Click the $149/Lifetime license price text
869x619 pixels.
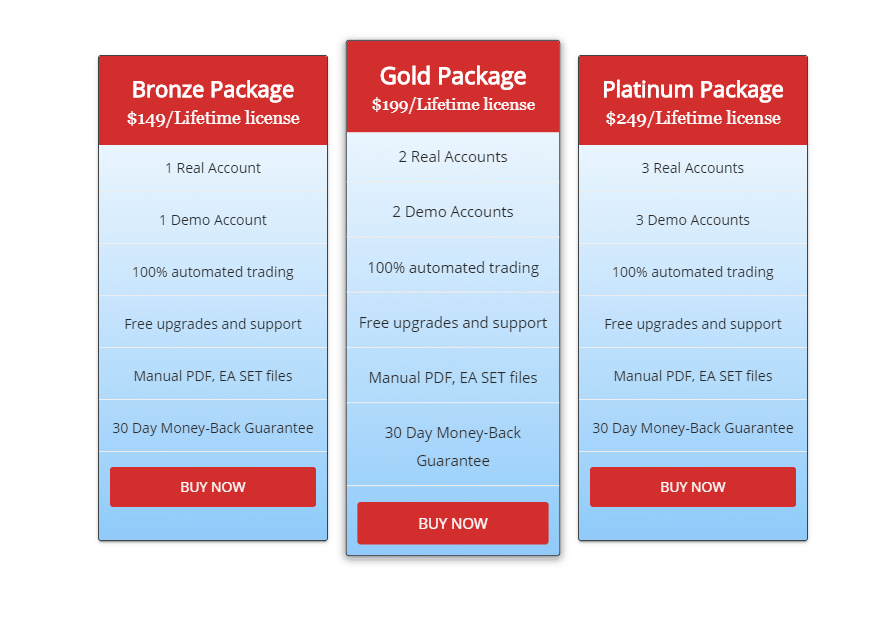(213, 118)
